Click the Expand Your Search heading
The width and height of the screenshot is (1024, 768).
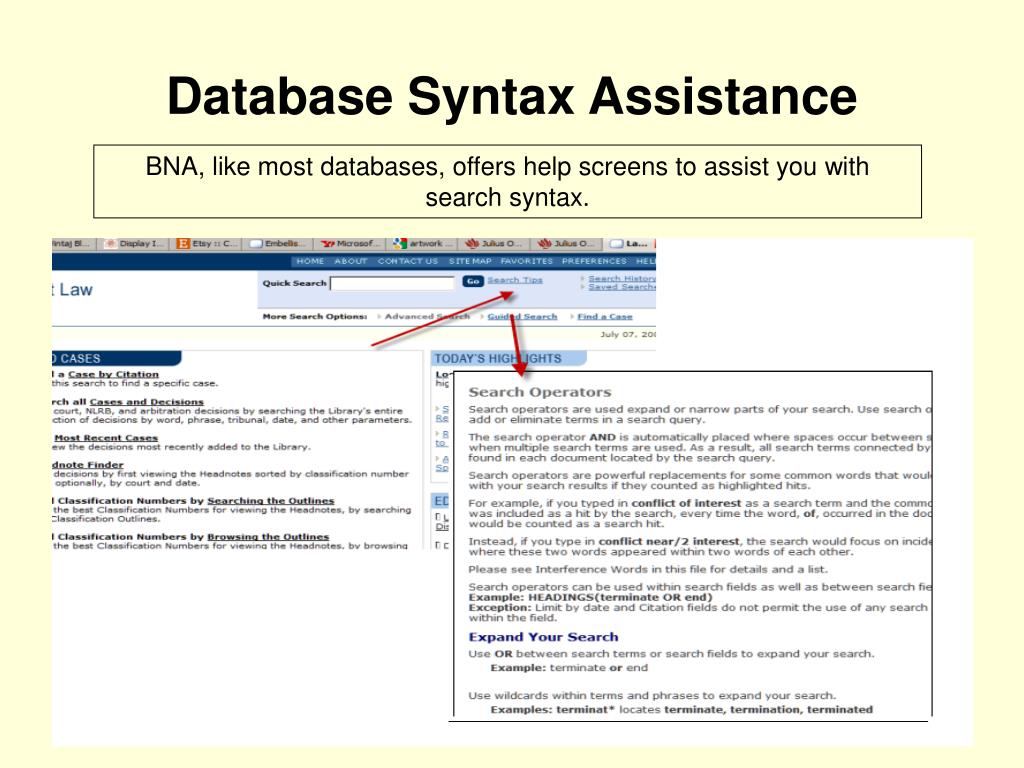[543, 637]
